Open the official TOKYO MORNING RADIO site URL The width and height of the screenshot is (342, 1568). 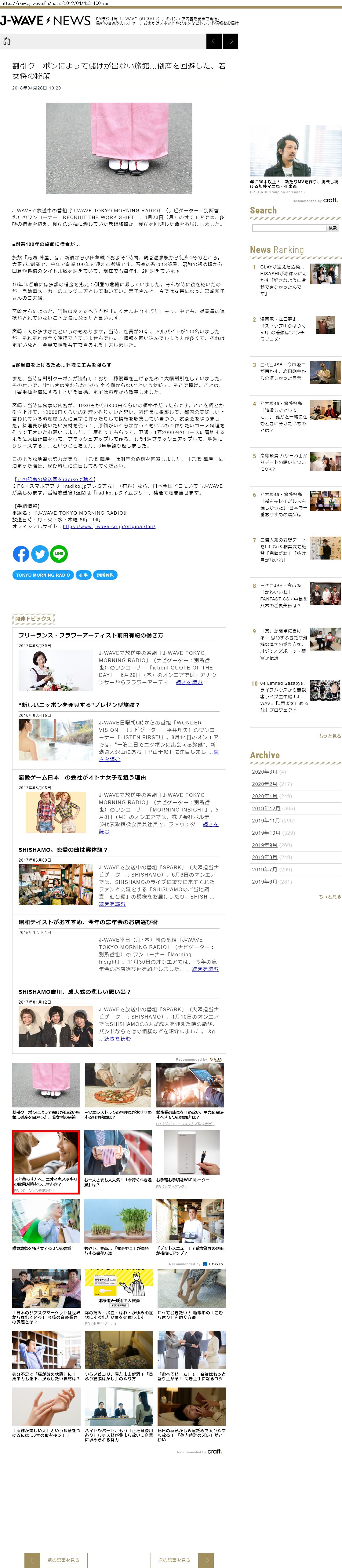point(109,526)
